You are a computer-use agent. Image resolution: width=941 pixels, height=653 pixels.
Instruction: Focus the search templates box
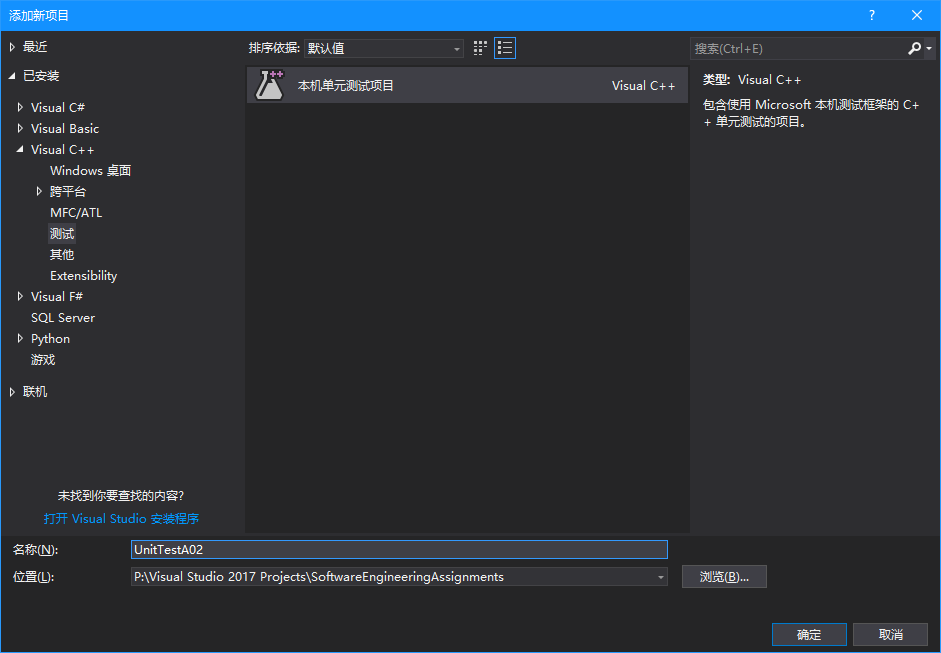pos(798,49)
